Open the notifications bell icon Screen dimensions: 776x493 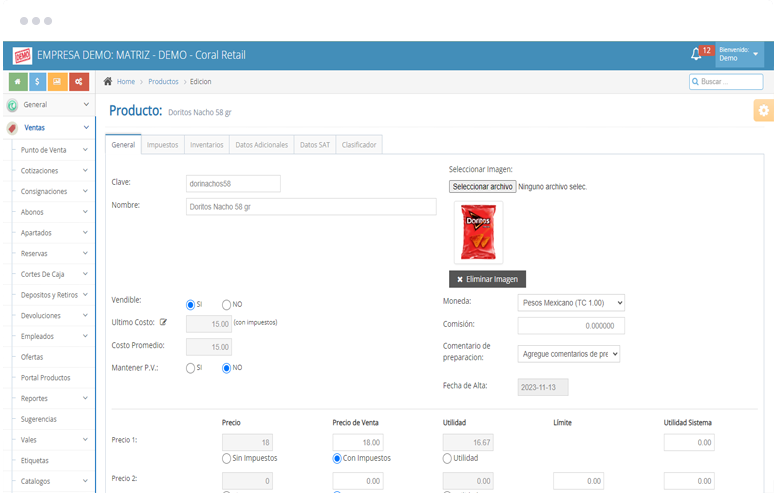[x=696, y=54]
